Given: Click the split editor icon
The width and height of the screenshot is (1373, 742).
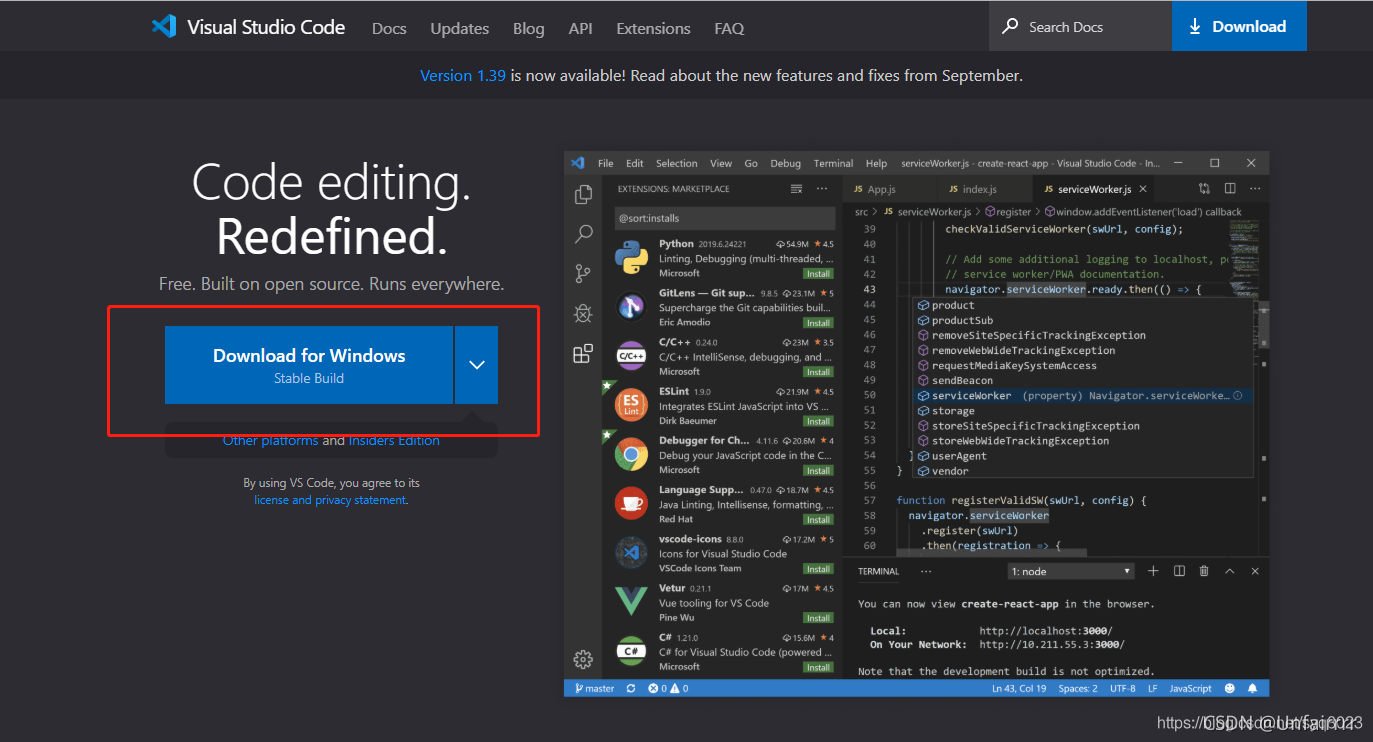Looking at the screenshot, I should point(1230,188).
